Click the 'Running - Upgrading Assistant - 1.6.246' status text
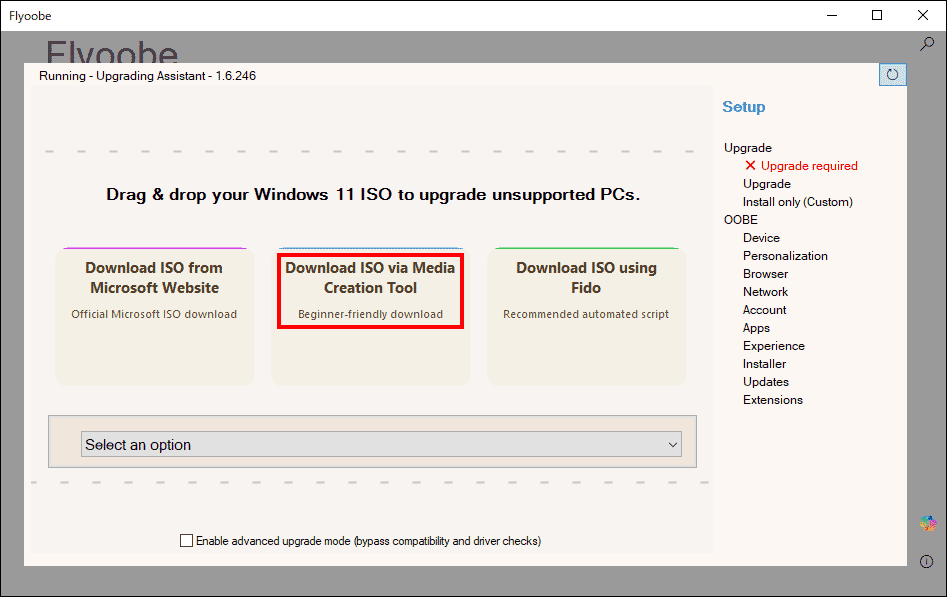Image resolution: width=947 pixels, height=597 pixels. [x=147, y=76]
